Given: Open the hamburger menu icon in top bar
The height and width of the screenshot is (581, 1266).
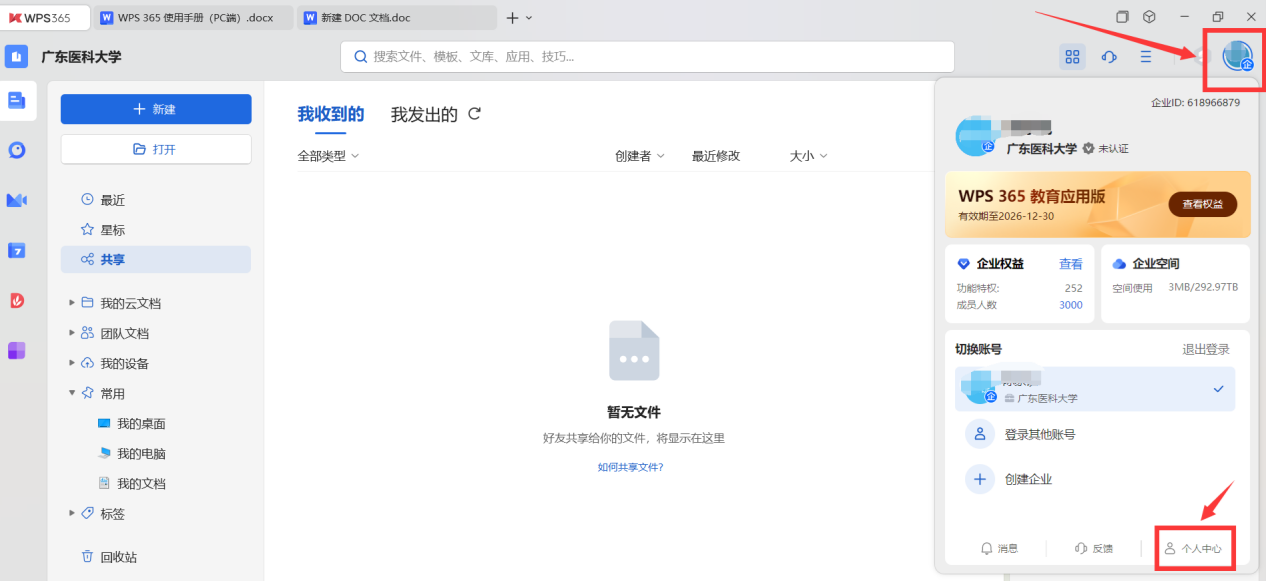Looking at the screenshot, I should pos(1146,57).
